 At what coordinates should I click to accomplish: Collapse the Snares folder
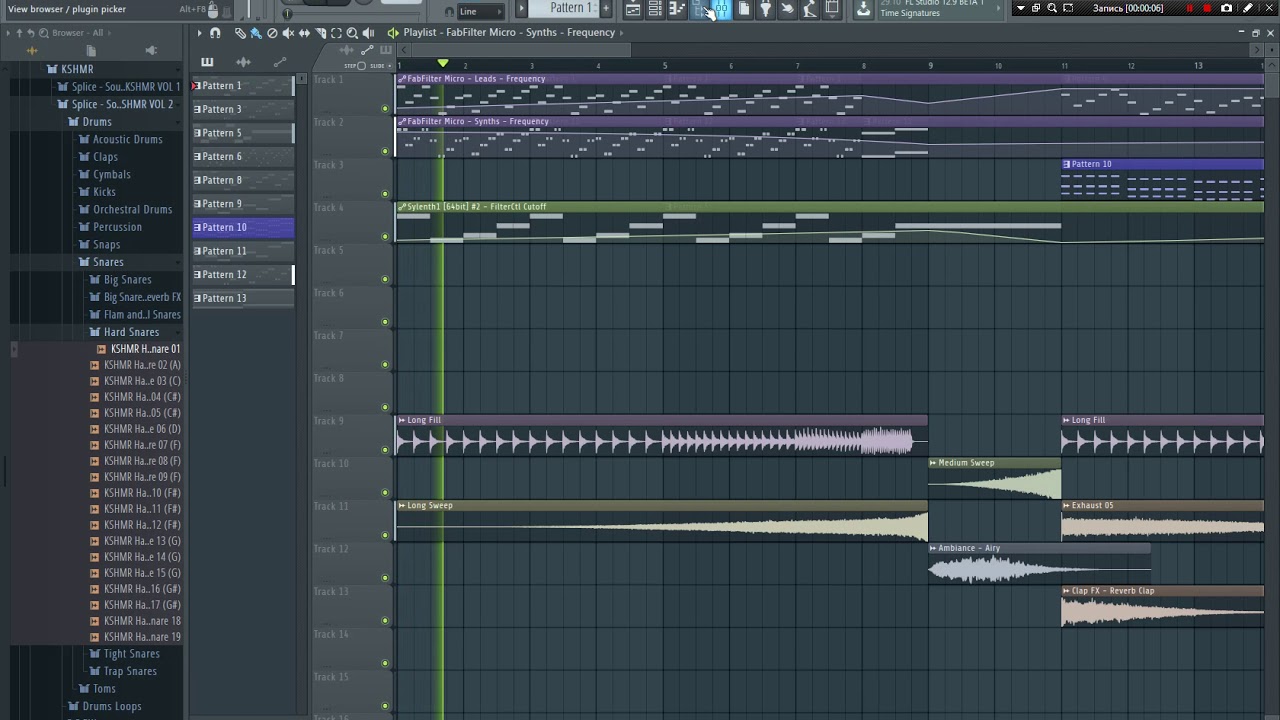108,262
